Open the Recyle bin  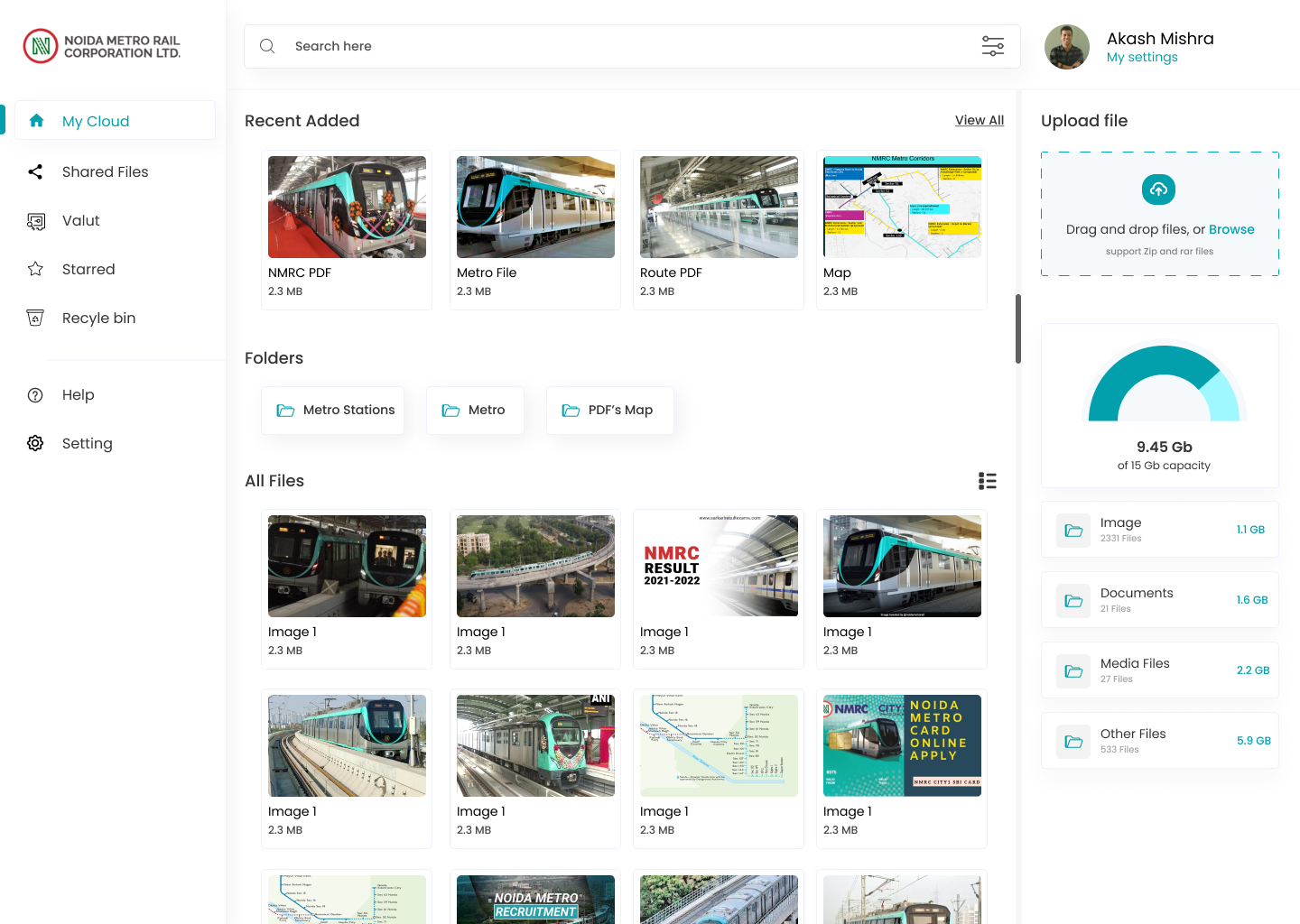(x=98, y=318)
